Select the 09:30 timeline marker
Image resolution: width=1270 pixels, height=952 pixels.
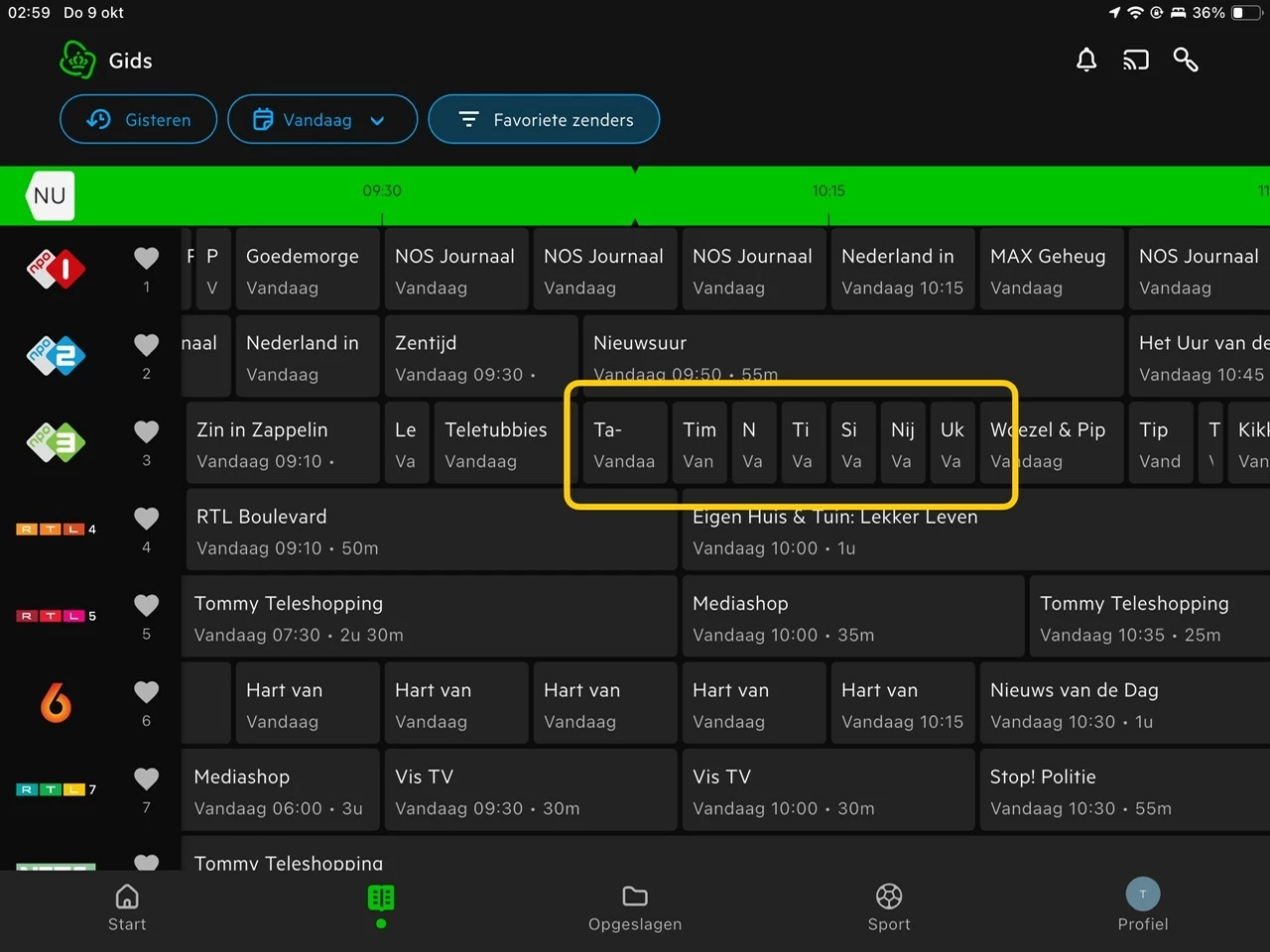[x=382, y=190]
